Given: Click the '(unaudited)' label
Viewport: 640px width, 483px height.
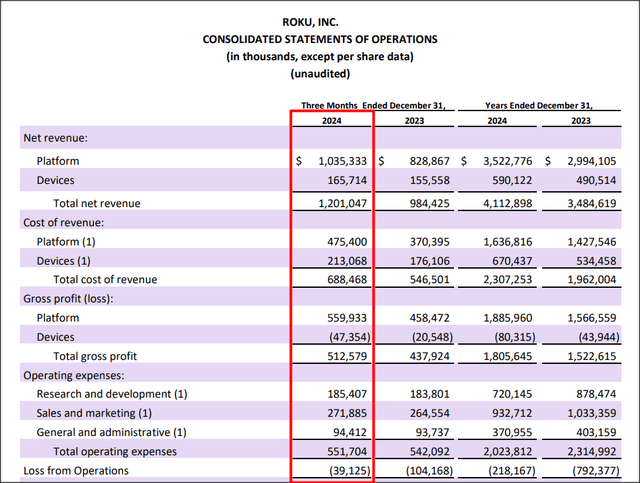Looking at the screenshot, I should click(320, 74).
